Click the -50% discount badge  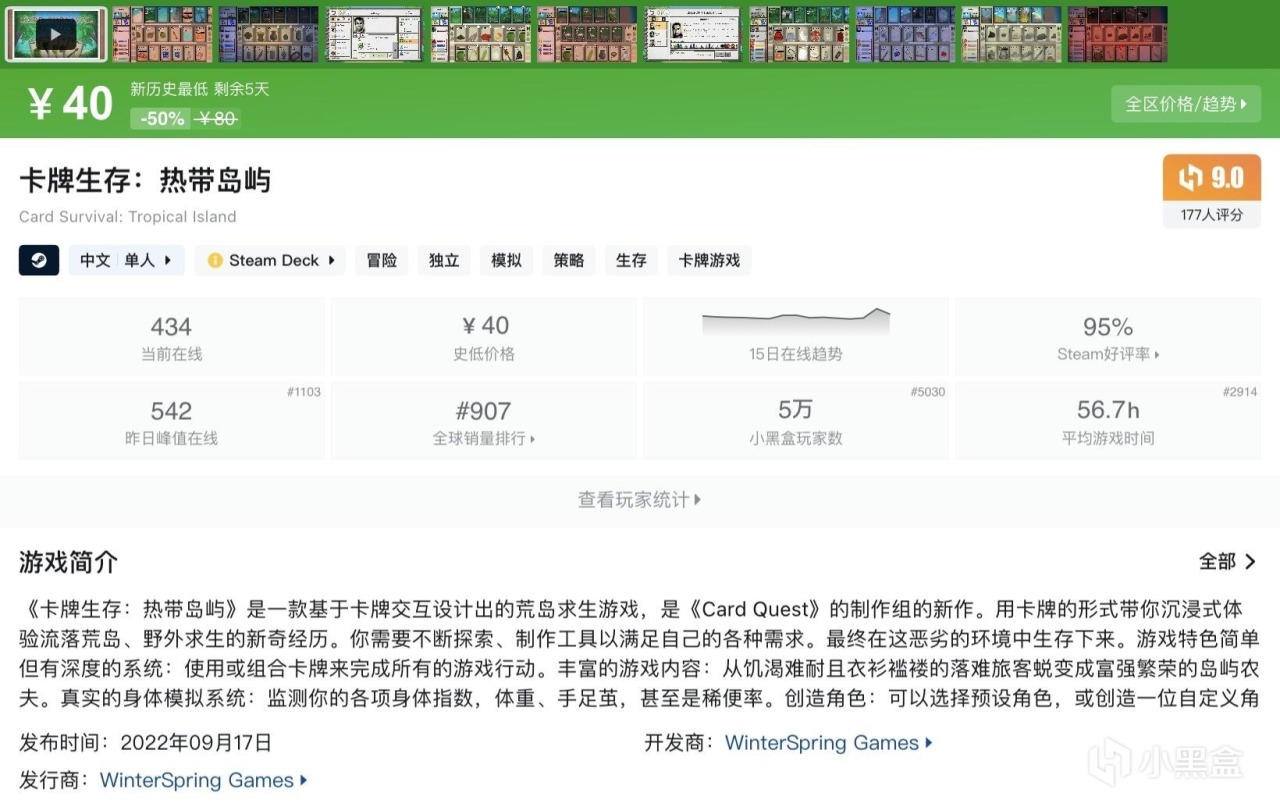click(x=162, y=118)
